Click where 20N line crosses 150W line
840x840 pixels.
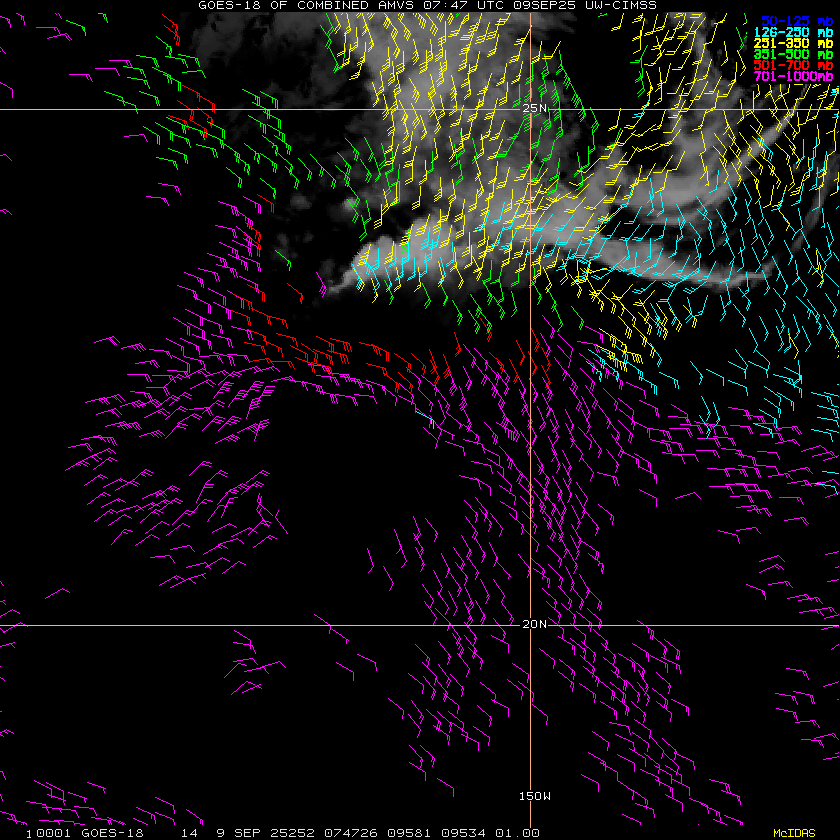click(x=529, y=626)
